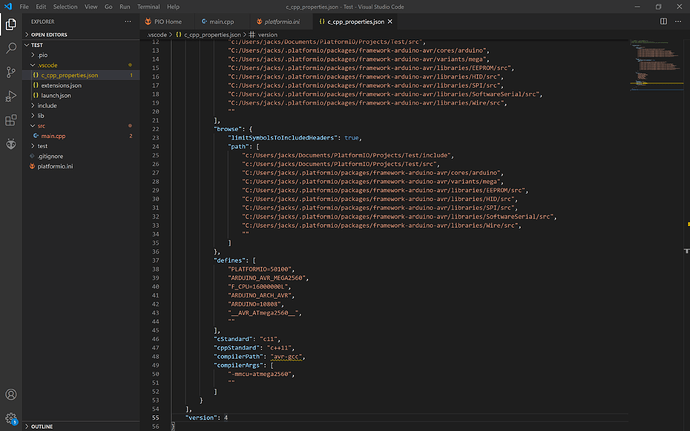Viewport: 690px width, 431px height.
Task: Open the File menu
Action: pos(24,7)
